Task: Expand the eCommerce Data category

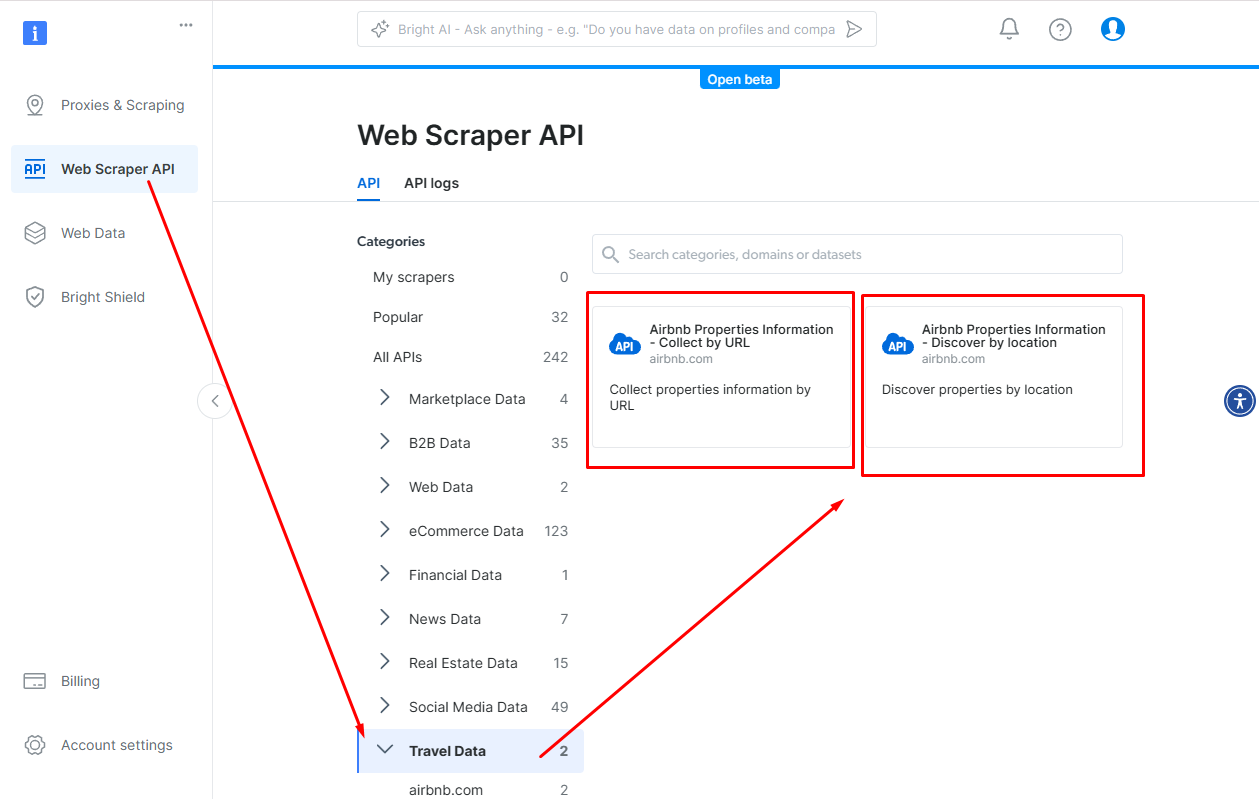Action: click(x=385, y=530)
